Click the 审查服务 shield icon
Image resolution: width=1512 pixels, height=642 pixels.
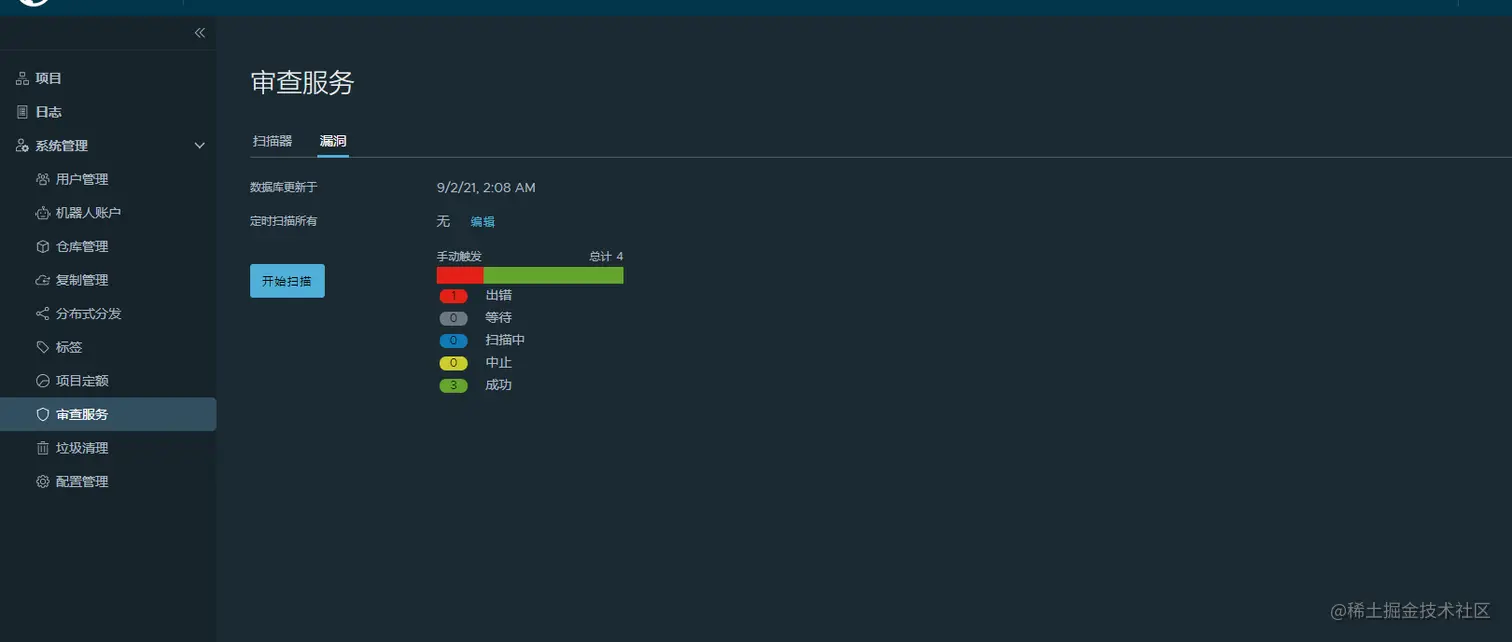click(x=42, y=414)
